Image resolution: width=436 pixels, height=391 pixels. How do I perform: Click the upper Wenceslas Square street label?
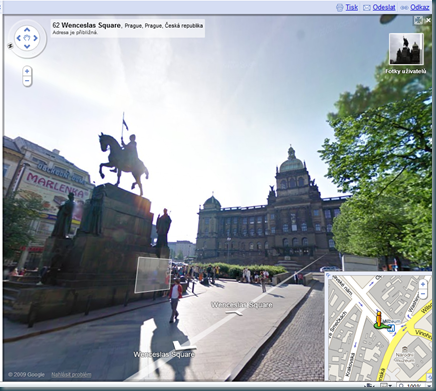(x=242, y=305)
